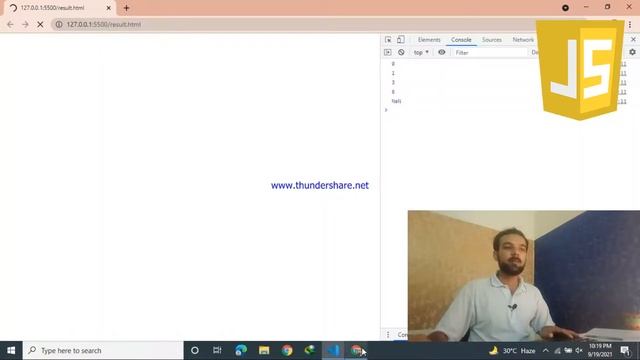Switch to Visual Studio Code on taskbar
The height and width of the screenshot is (360, 640).
pyautogui.click(x=333, y=351)
